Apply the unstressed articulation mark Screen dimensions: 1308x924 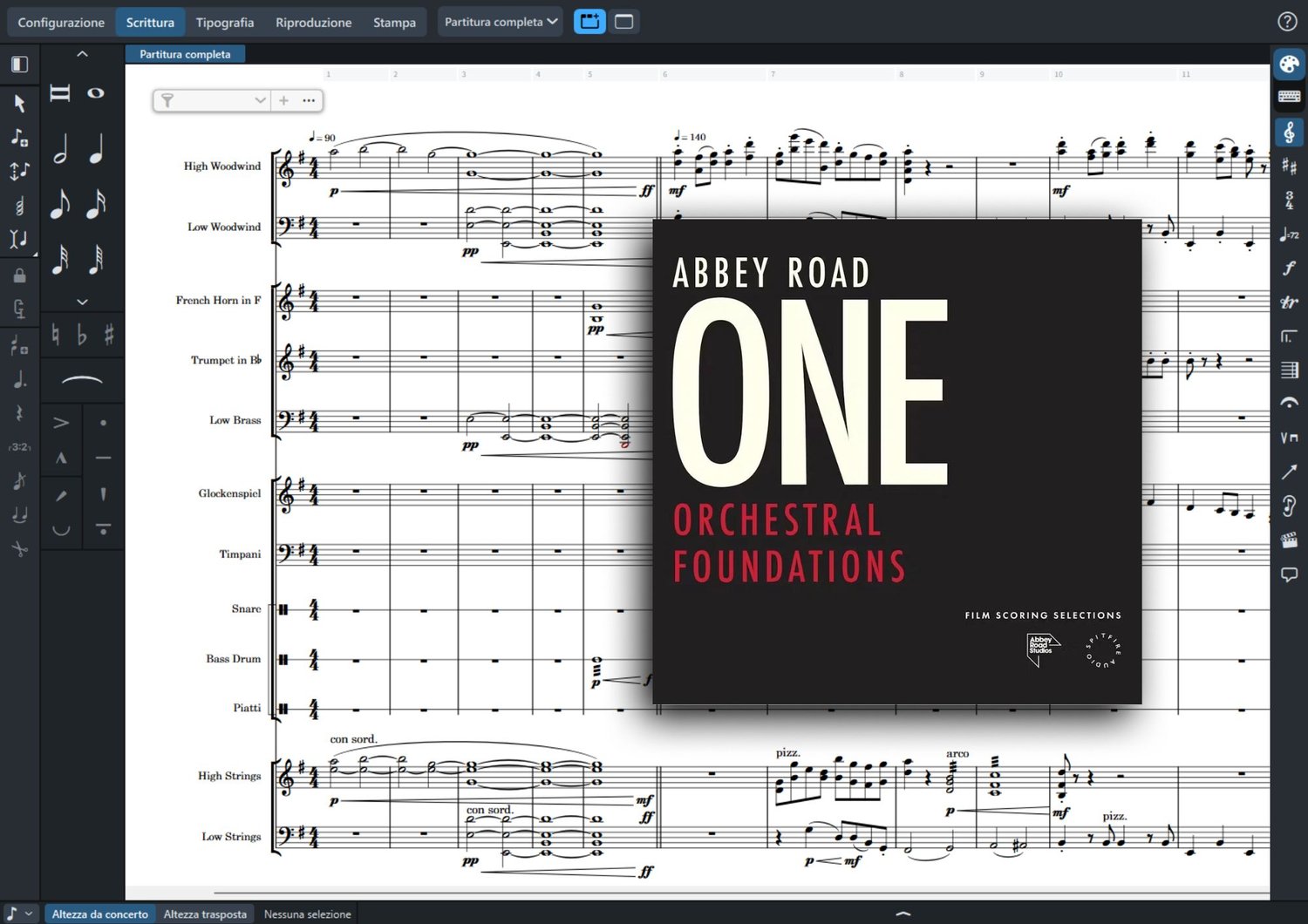[61, 529]
